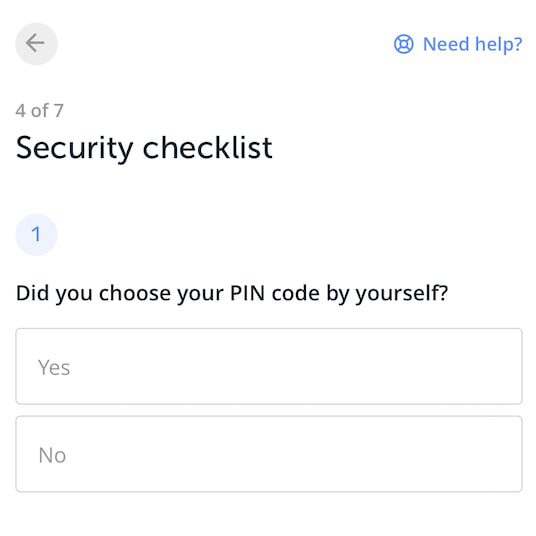Click the 4 of 7 progress indicator
Viewport: 536px width, 536px height.
pos(40,110)
